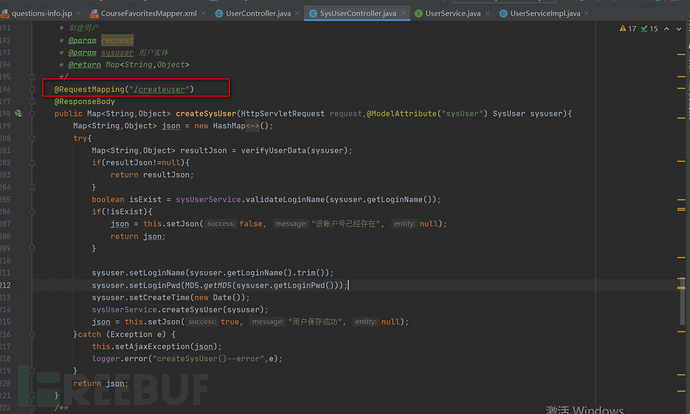Click the class icon on SysUserController.java tab

click(313, 14)
